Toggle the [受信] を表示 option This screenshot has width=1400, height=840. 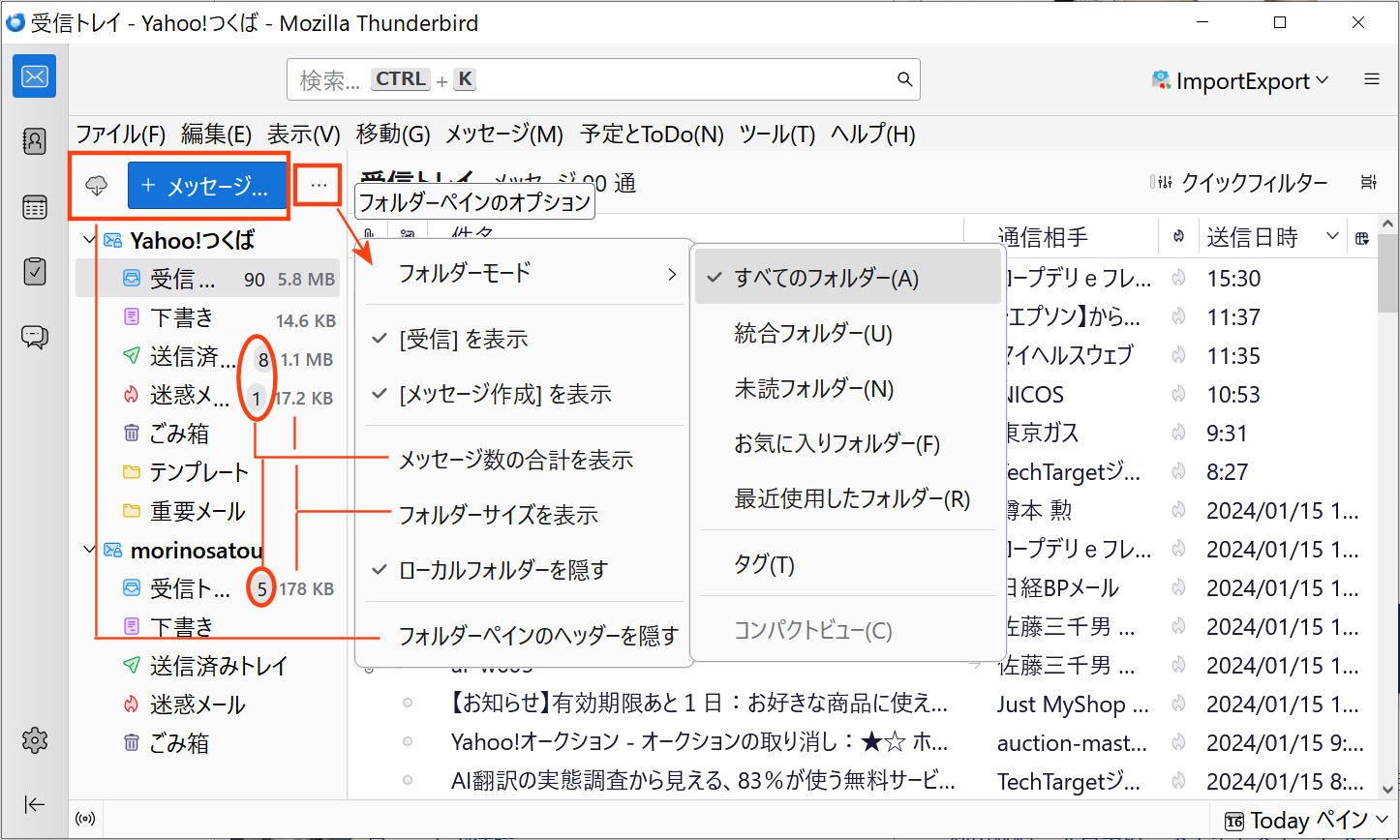tap(464, 340)
